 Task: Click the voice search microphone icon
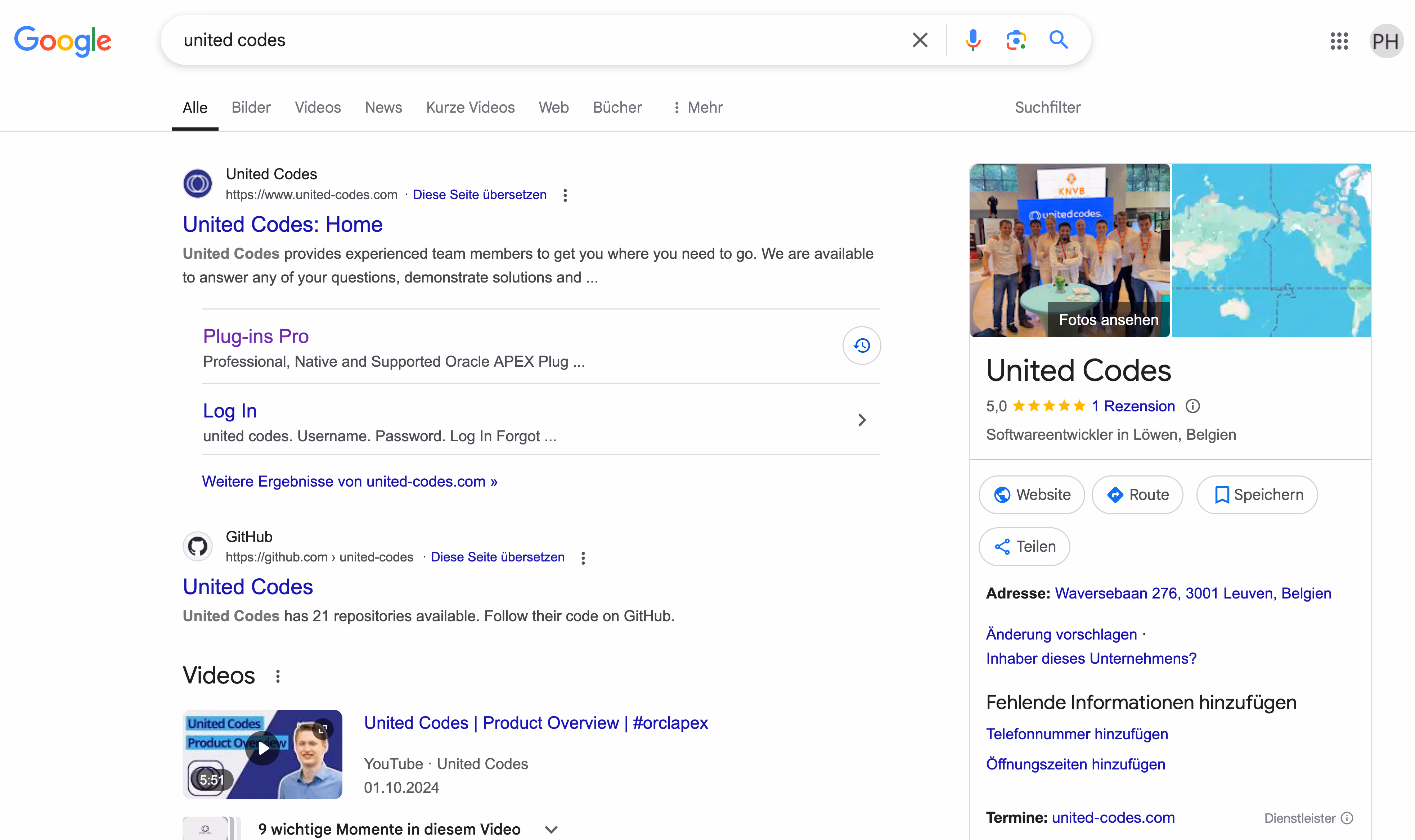coord(973,40)
